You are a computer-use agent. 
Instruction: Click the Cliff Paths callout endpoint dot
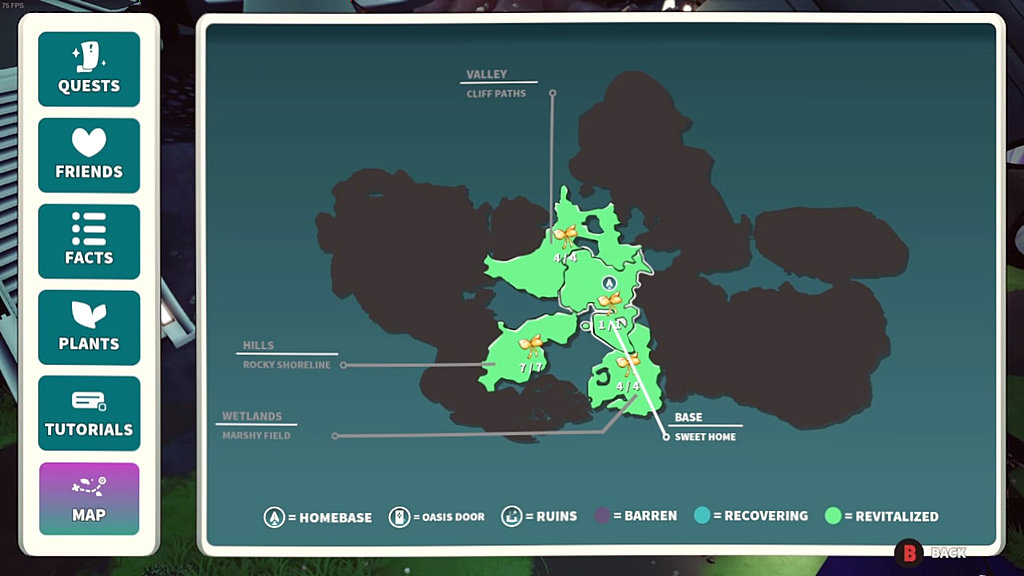point(552,93)
